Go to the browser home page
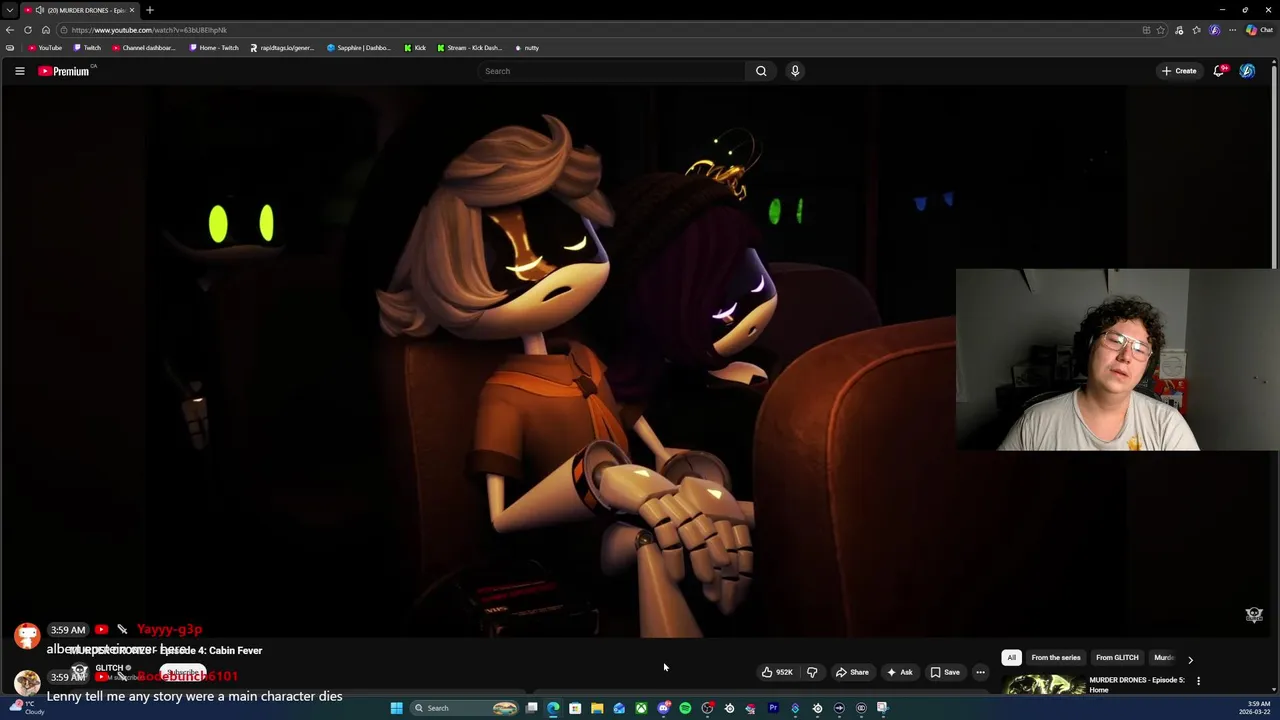The height and width of the screenshot is (720, 1280). click(x=46, y=30)
